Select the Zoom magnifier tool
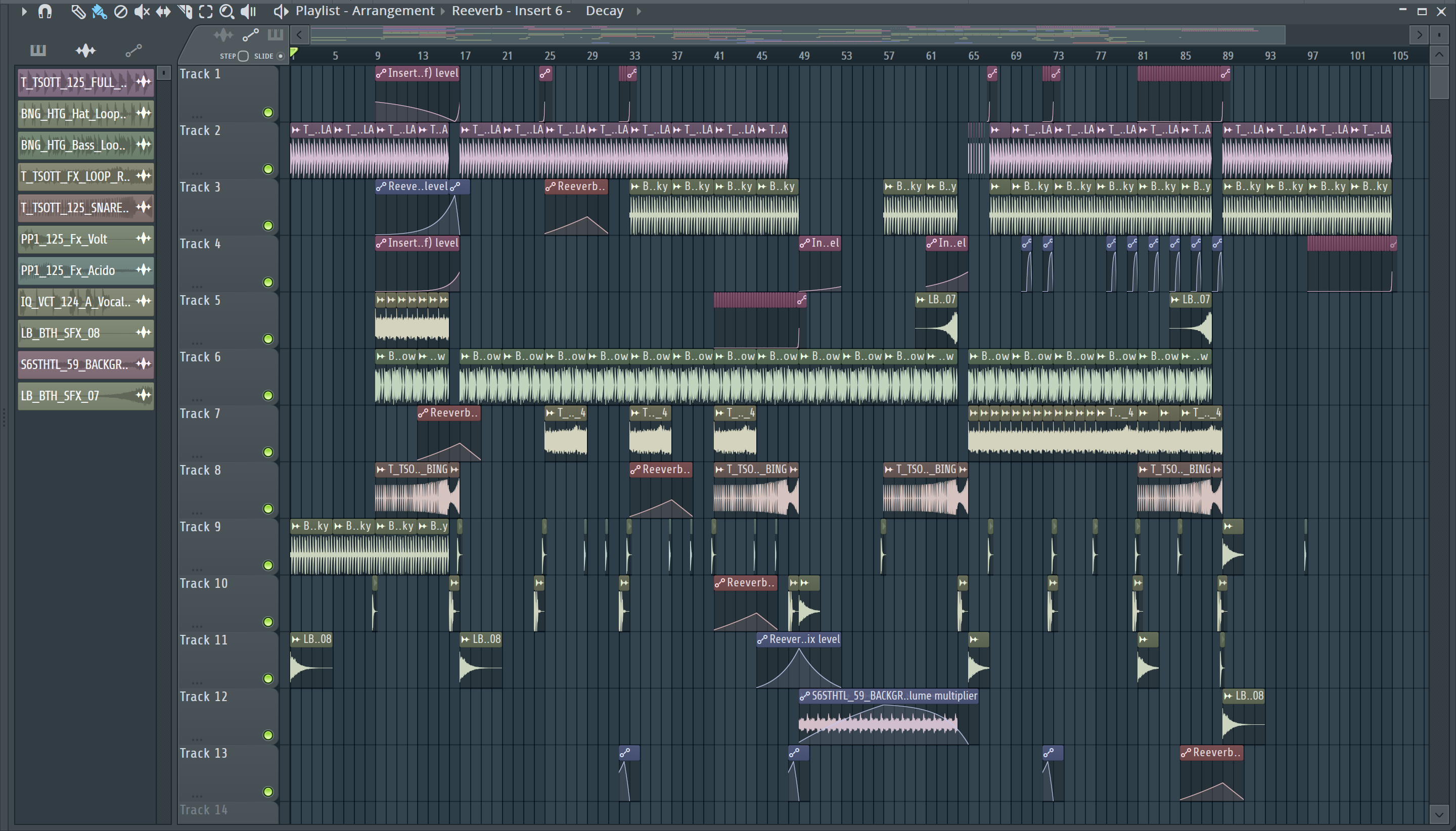1456x831 pixels. [226, 12]
